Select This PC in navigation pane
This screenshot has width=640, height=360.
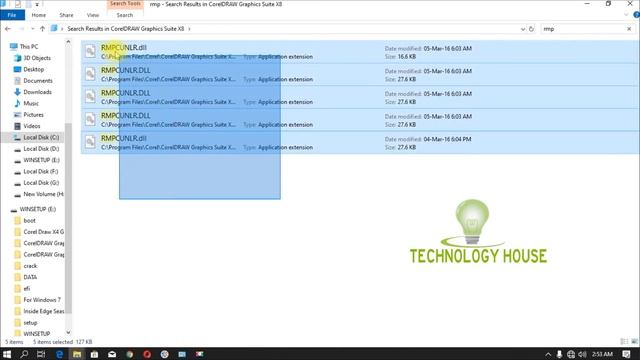(29, 47)
